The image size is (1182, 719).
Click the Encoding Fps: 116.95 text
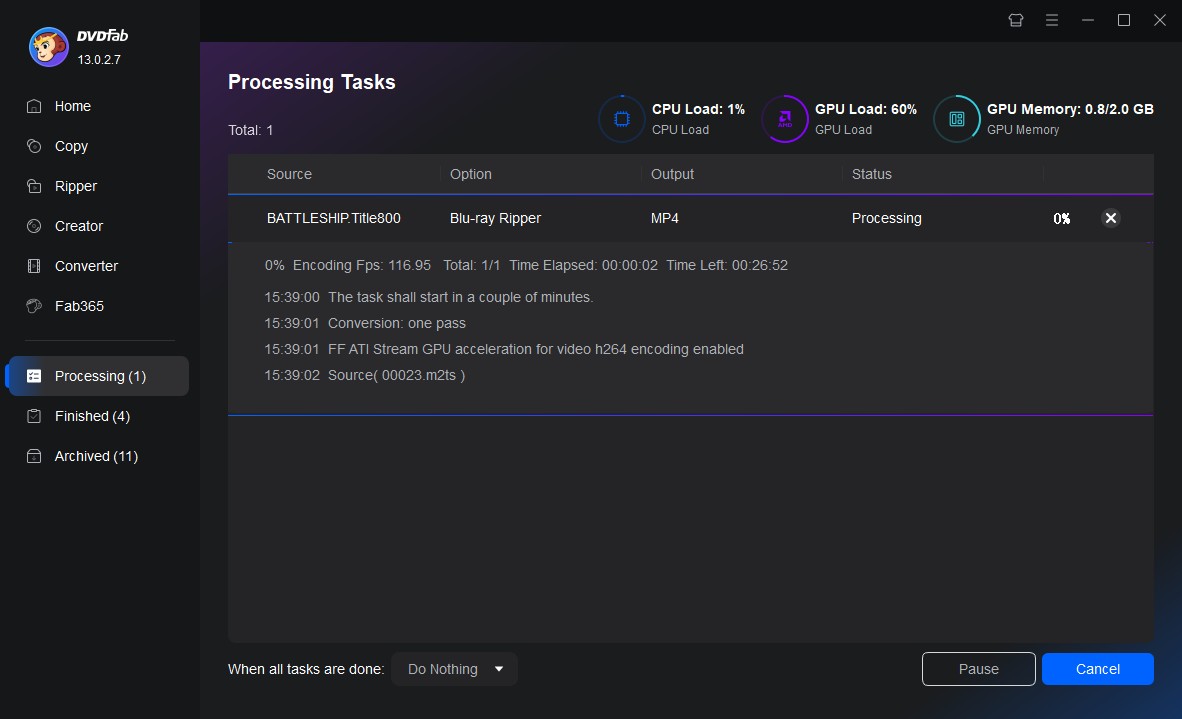[x=362, y=265]
